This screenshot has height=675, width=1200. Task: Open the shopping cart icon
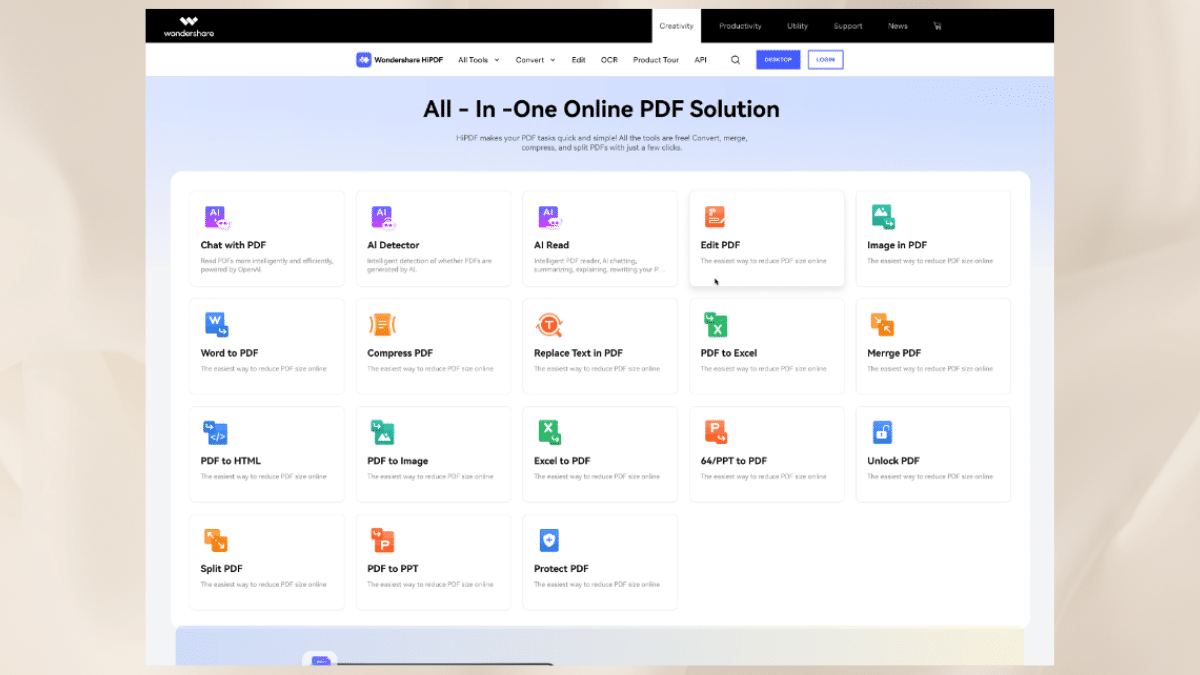pos(937,26)
